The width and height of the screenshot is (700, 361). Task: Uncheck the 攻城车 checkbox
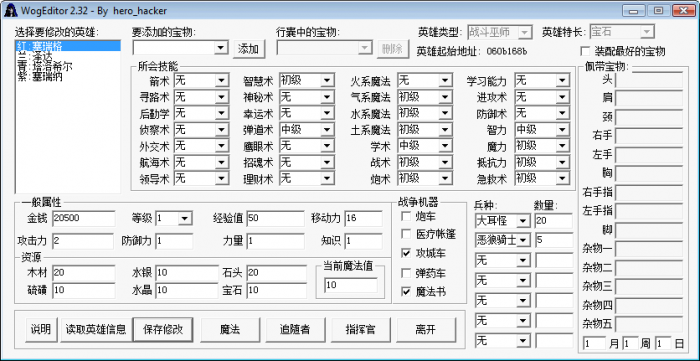pos(406,253)
